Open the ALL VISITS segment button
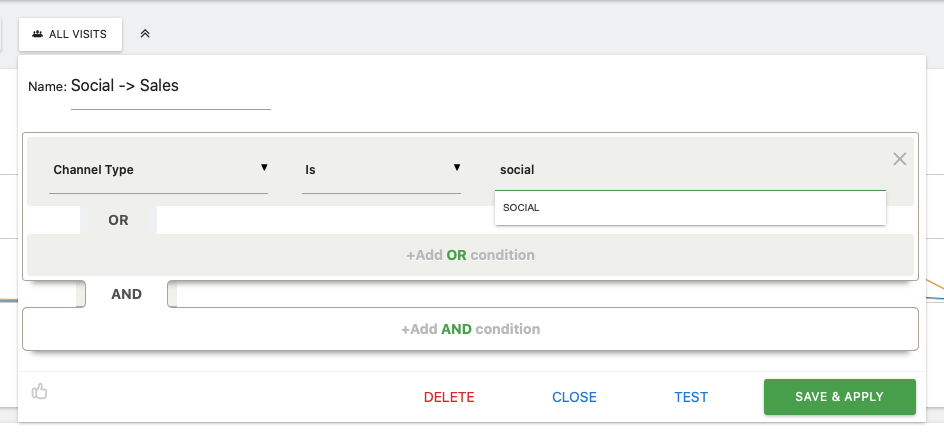 pyautogui.click(x=70, y=34)
